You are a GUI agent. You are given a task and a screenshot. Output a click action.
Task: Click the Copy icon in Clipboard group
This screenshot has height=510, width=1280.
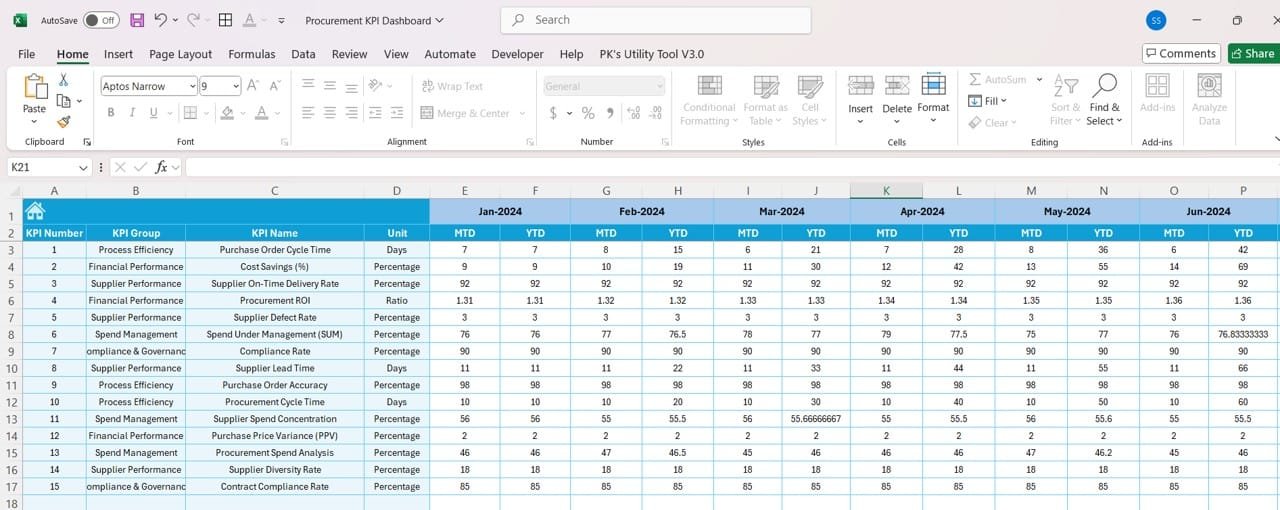pyautogui.click(x=64, y=101)
